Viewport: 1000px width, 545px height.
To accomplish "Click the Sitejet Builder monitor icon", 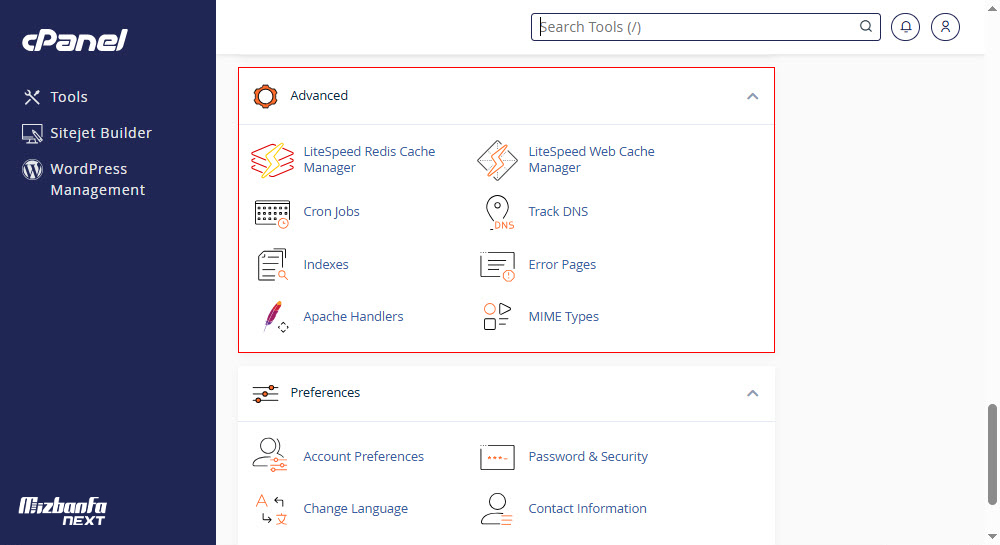I will [32, 133].
